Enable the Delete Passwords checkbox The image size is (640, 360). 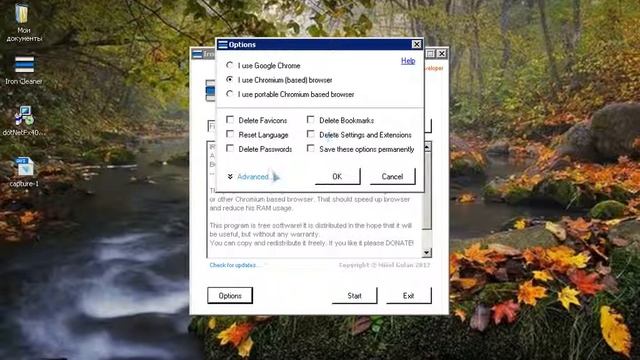coord(230,149)
